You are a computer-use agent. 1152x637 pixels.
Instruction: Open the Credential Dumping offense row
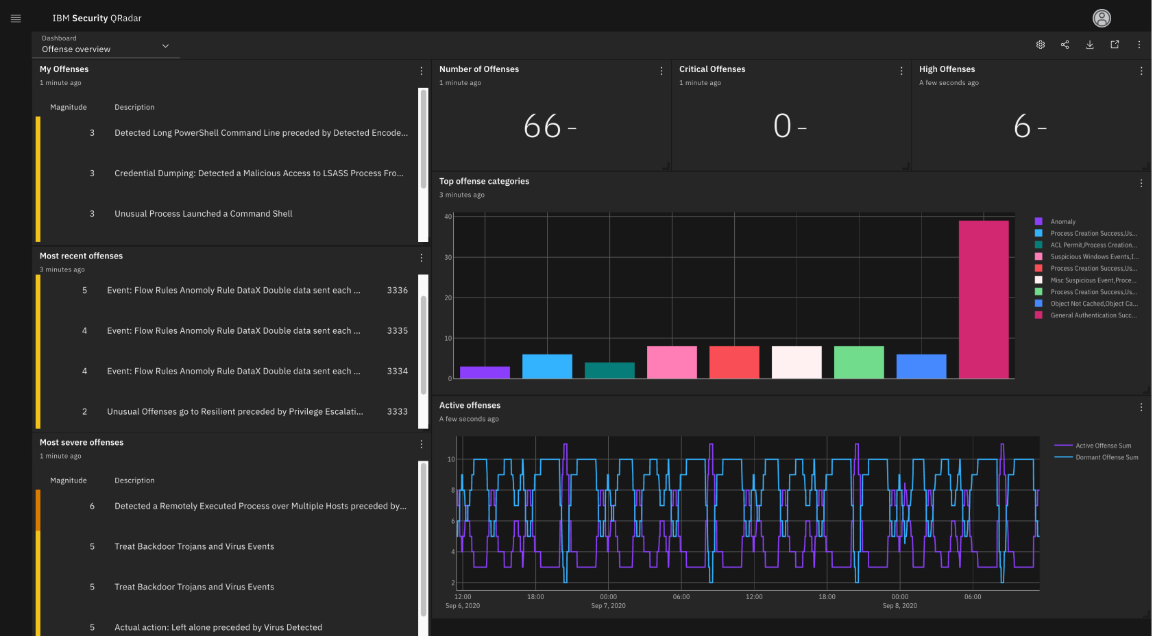[x=258, y=173]
